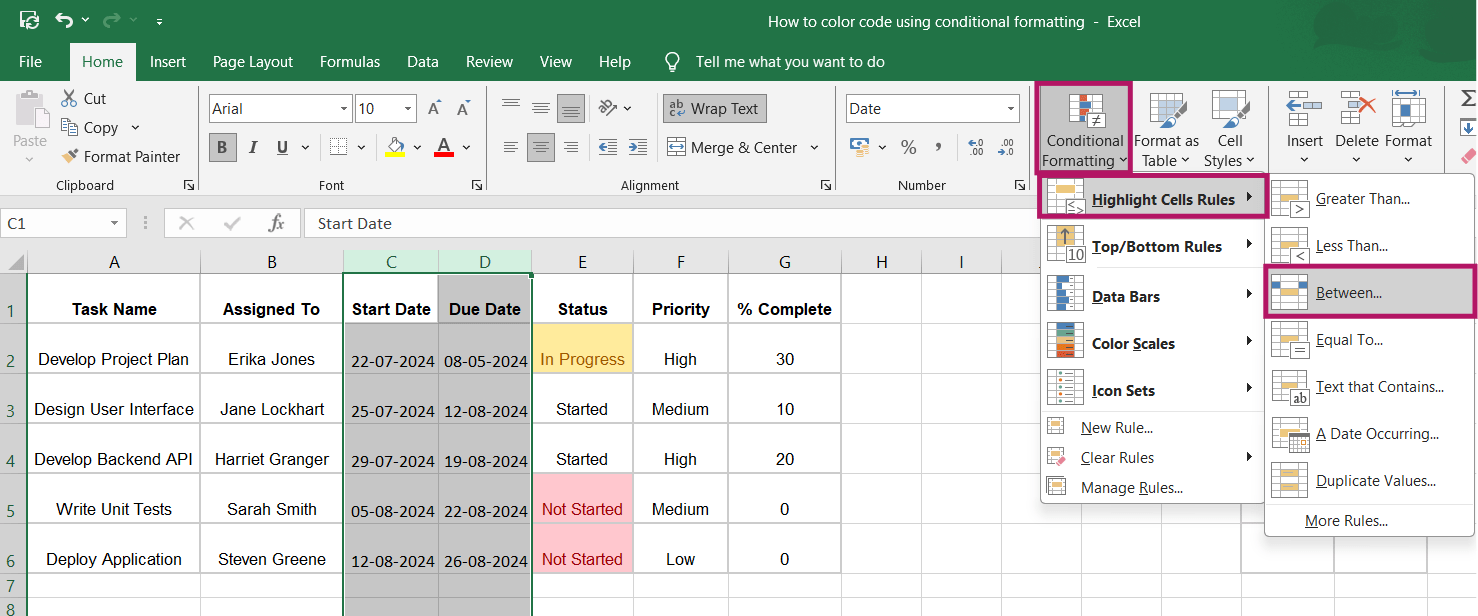Screen dimensions: 1478x616
Task: Open the File tab
Action: (x=30, y=61)
